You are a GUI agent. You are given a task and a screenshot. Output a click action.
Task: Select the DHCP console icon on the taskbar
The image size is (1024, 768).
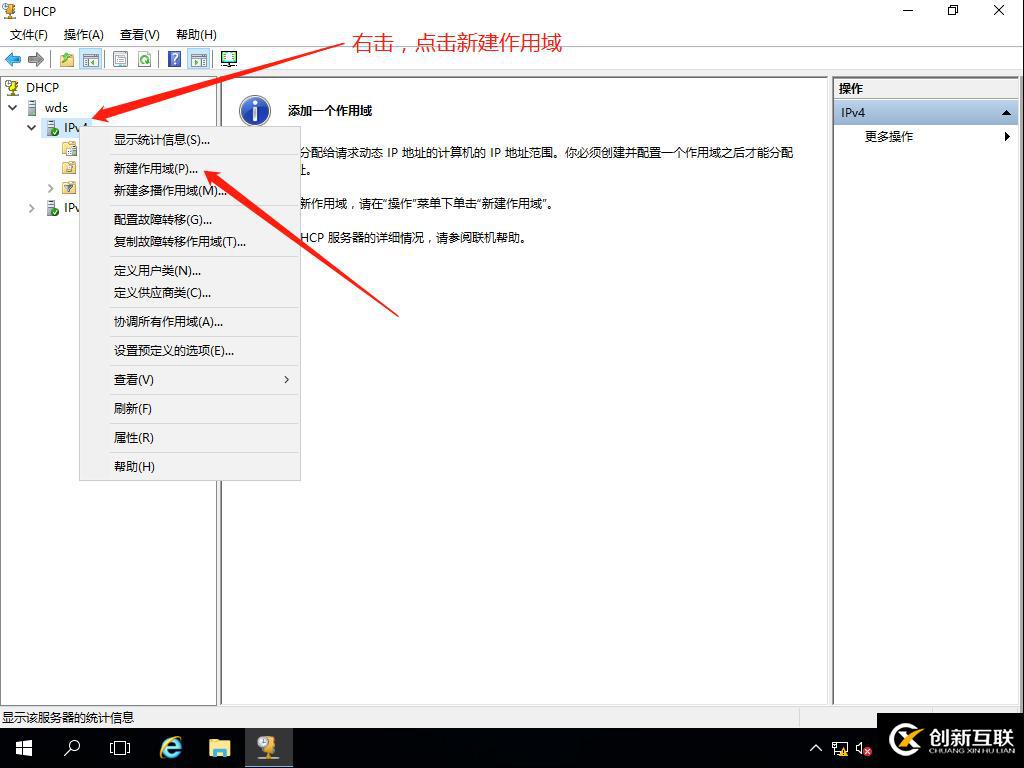click(x=267, y=747)
